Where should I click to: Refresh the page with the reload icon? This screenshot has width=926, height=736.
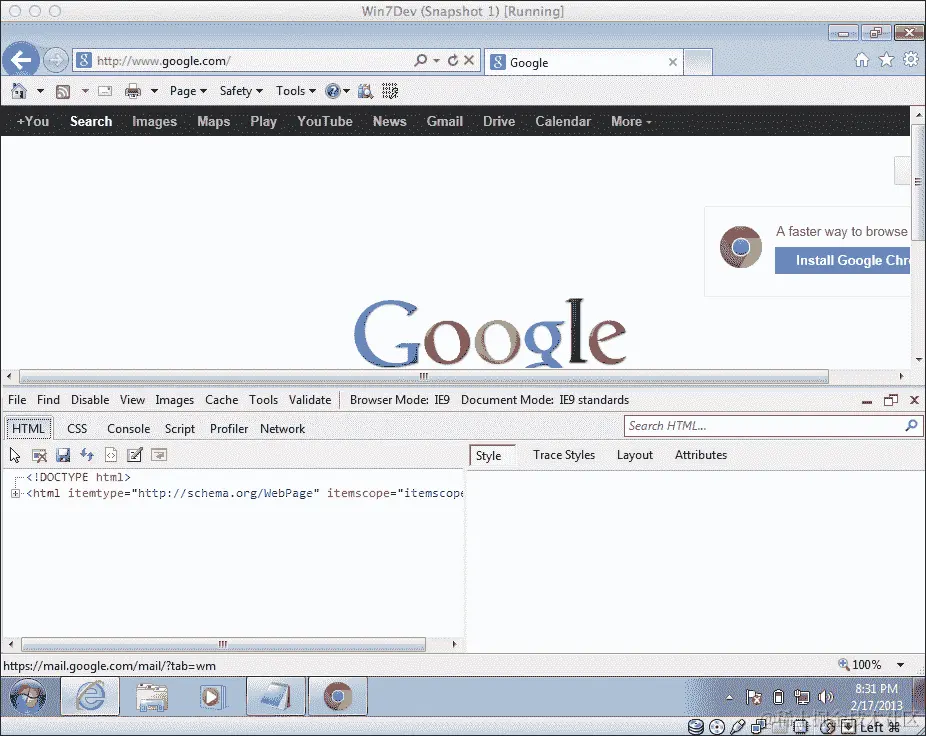click(x=453, y=60)
